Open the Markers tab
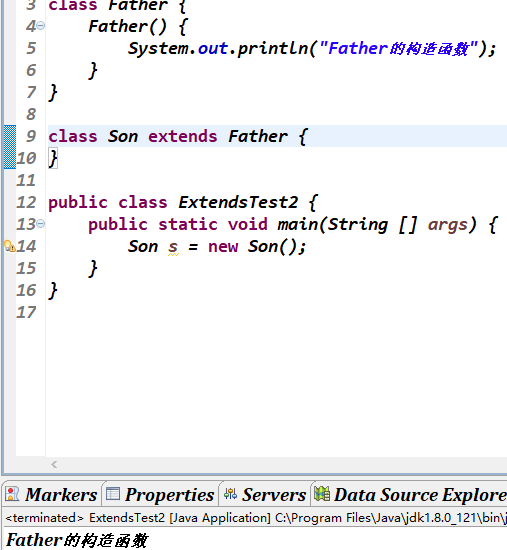 (x=51, y=495)
